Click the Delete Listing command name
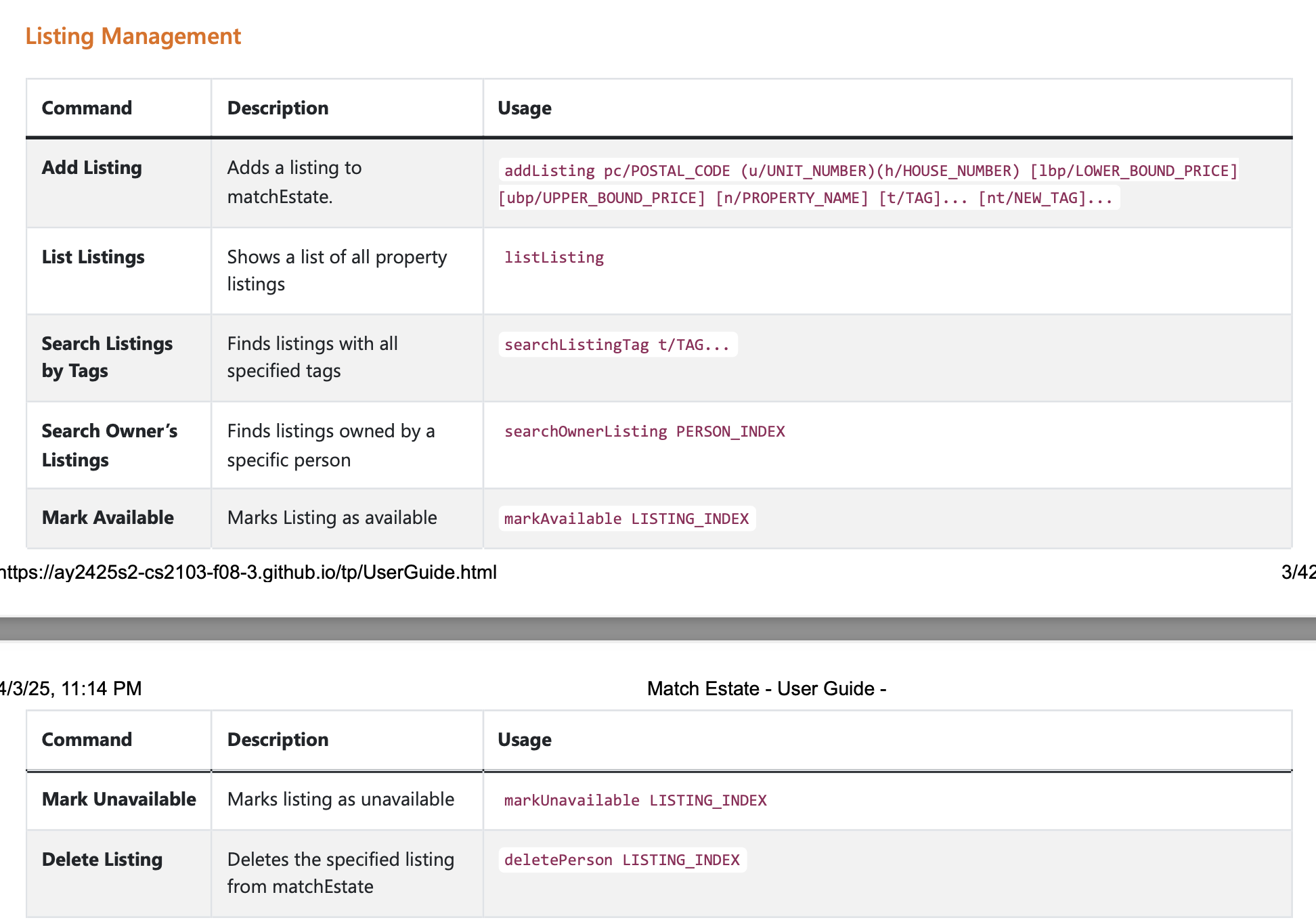This screenshot has width=1316, height=922. [102, 859]
